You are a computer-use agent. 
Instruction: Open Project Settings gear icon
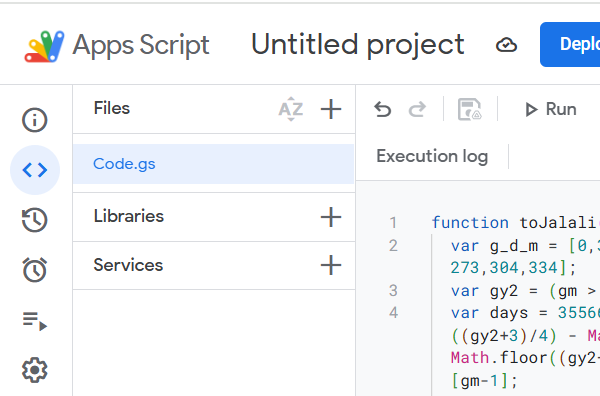(x=34, y=370)
